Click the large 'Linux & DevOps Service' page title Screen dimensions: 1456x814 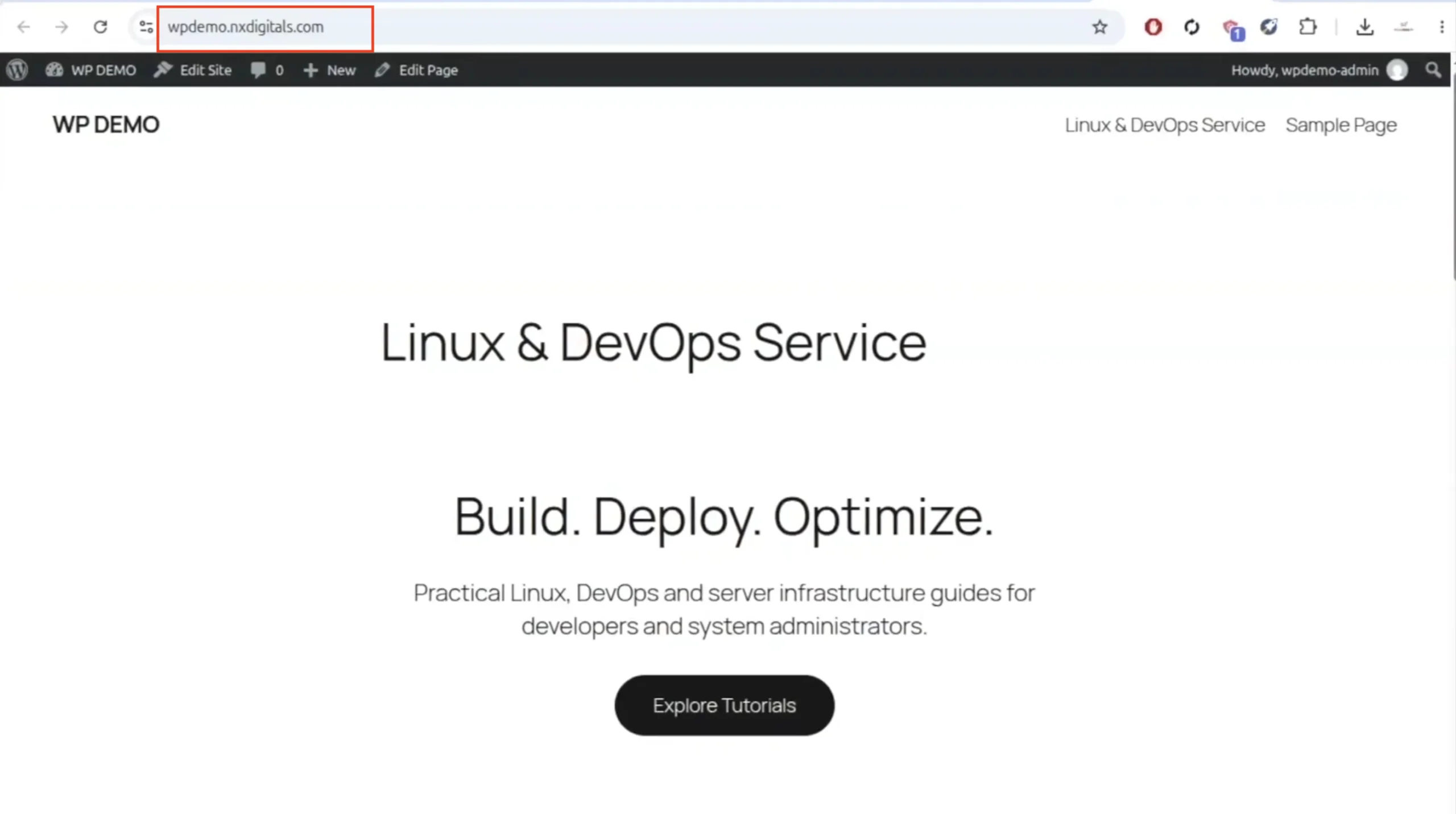click(653, 344)
